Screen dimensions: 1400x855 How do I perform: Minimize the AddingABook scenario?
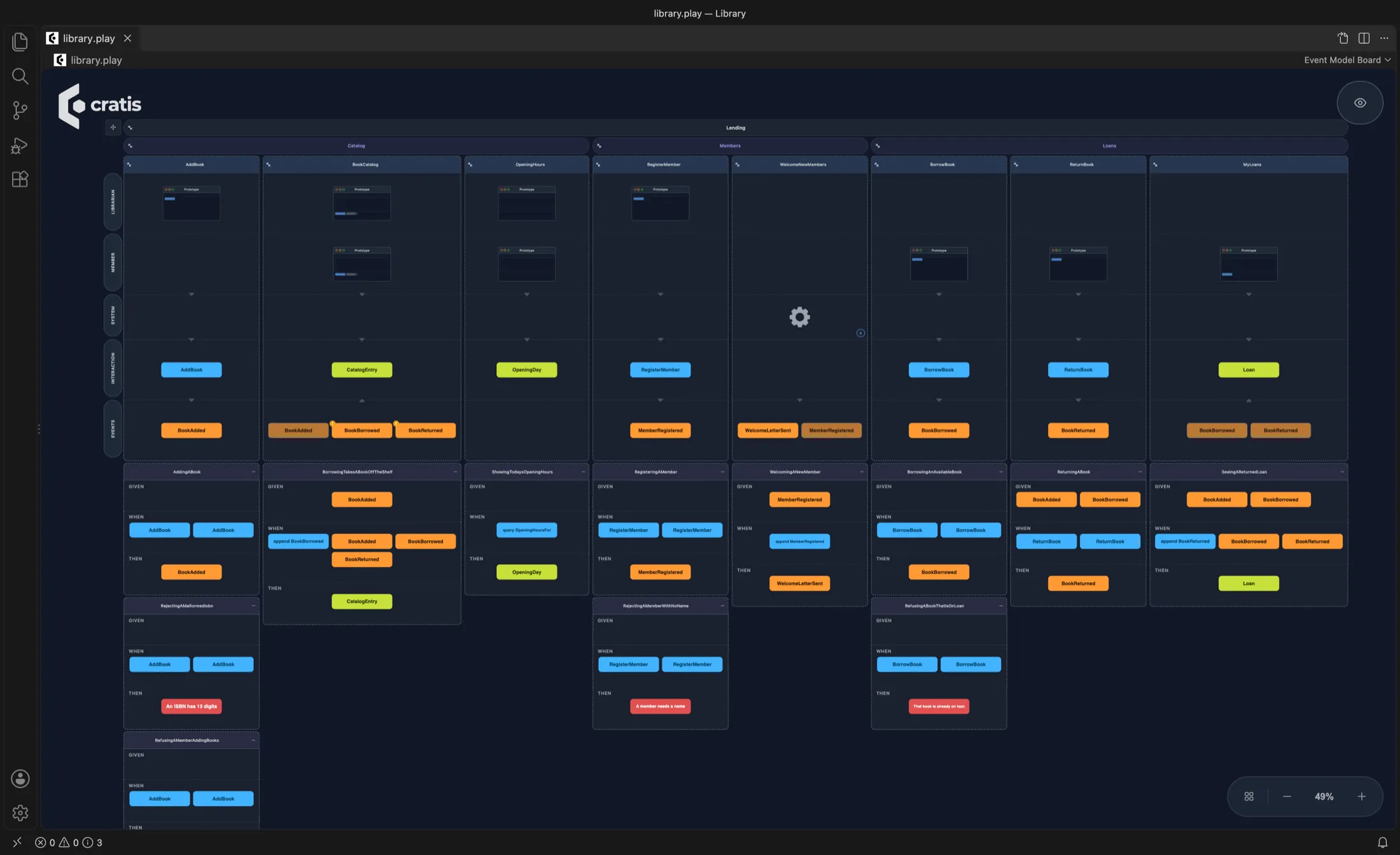click(253, 472)
